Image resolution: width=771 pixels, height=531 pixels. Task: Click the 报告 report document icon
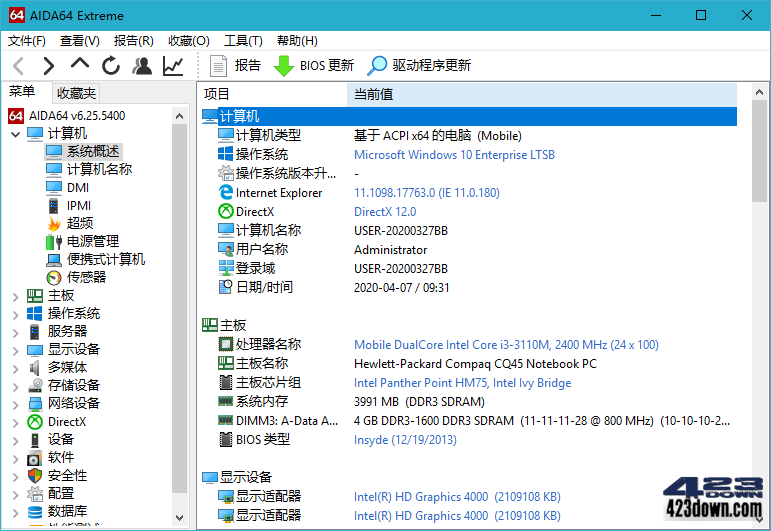(x=218, y=65)
